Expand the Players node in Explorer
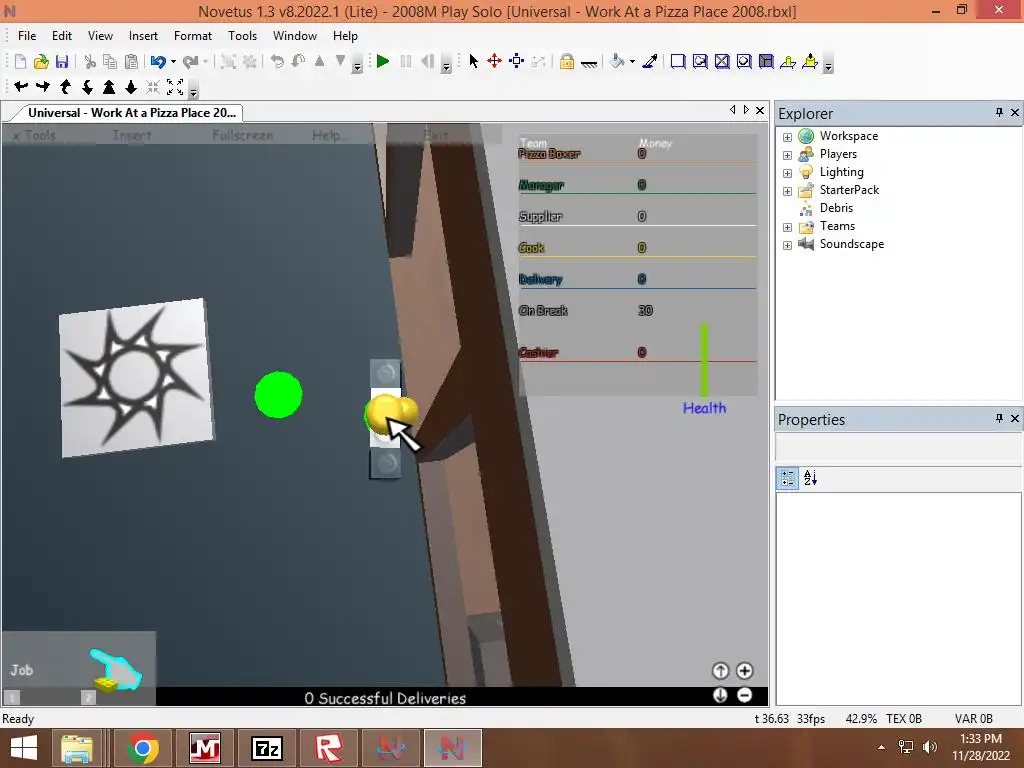The height and width of the screenshot is (768, 1024). click(x=787, y=155)
